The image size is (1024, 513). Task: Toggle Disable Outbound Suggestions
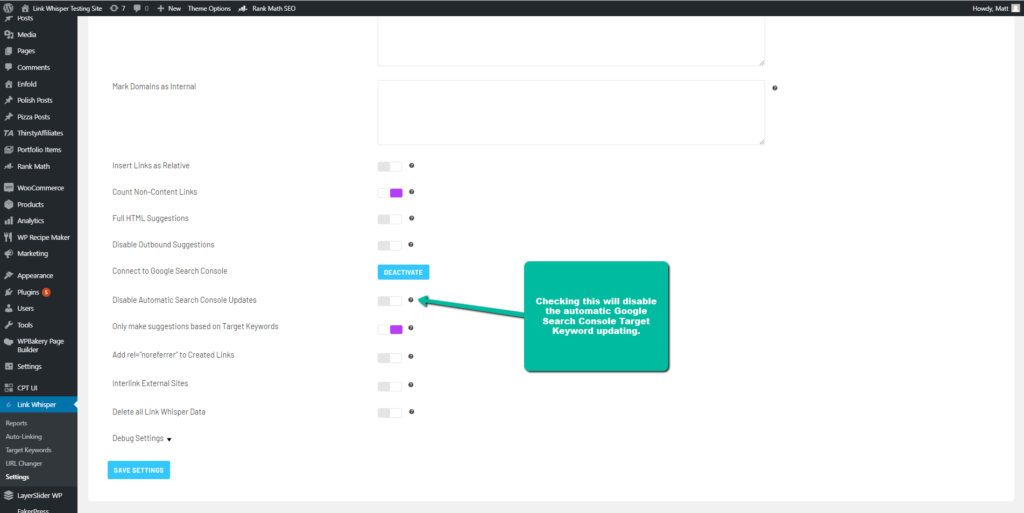[390, 245]
